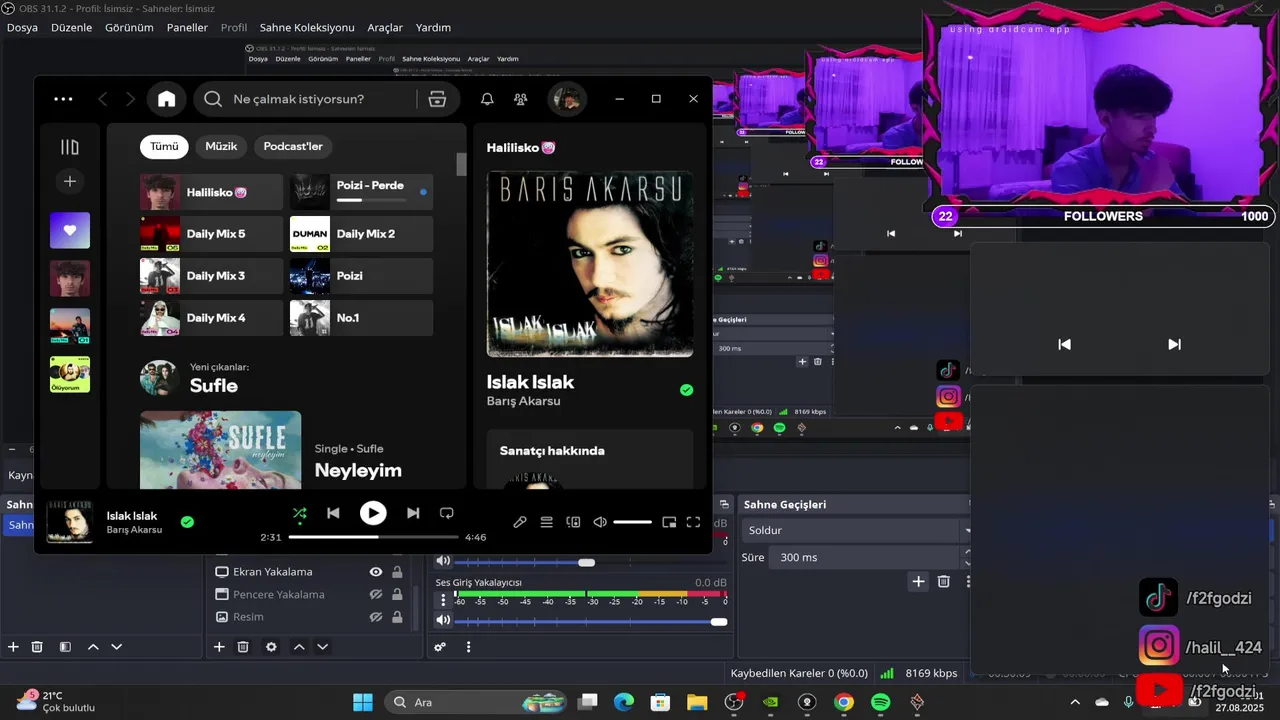Toggle lock for Pencere Yakalama source
The width and height of the screenshot is (1280, 720).
click(397, 594)
